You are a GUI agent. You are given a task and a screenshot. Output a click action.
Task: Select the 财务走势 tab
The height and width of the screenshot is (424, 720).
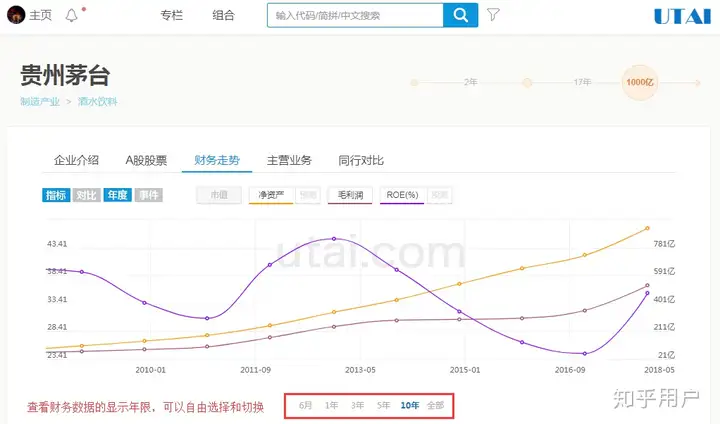[217, 160]
